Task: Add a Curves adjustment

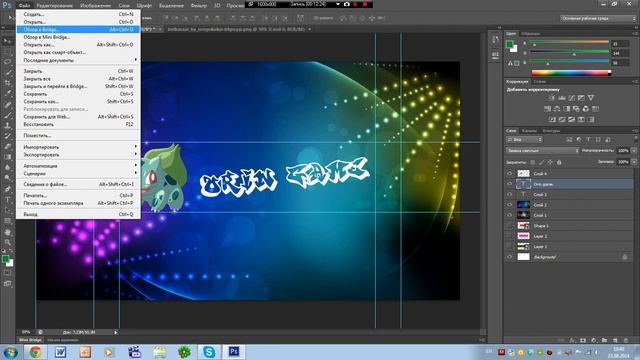Action: point(571,98)
